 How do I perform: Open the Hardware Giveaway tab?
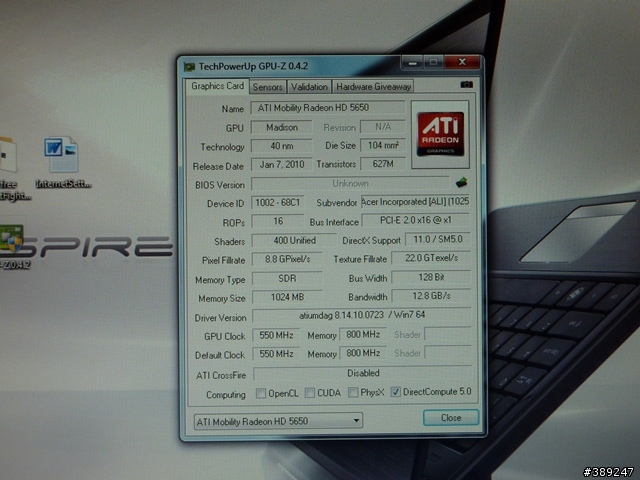[373, 87]
